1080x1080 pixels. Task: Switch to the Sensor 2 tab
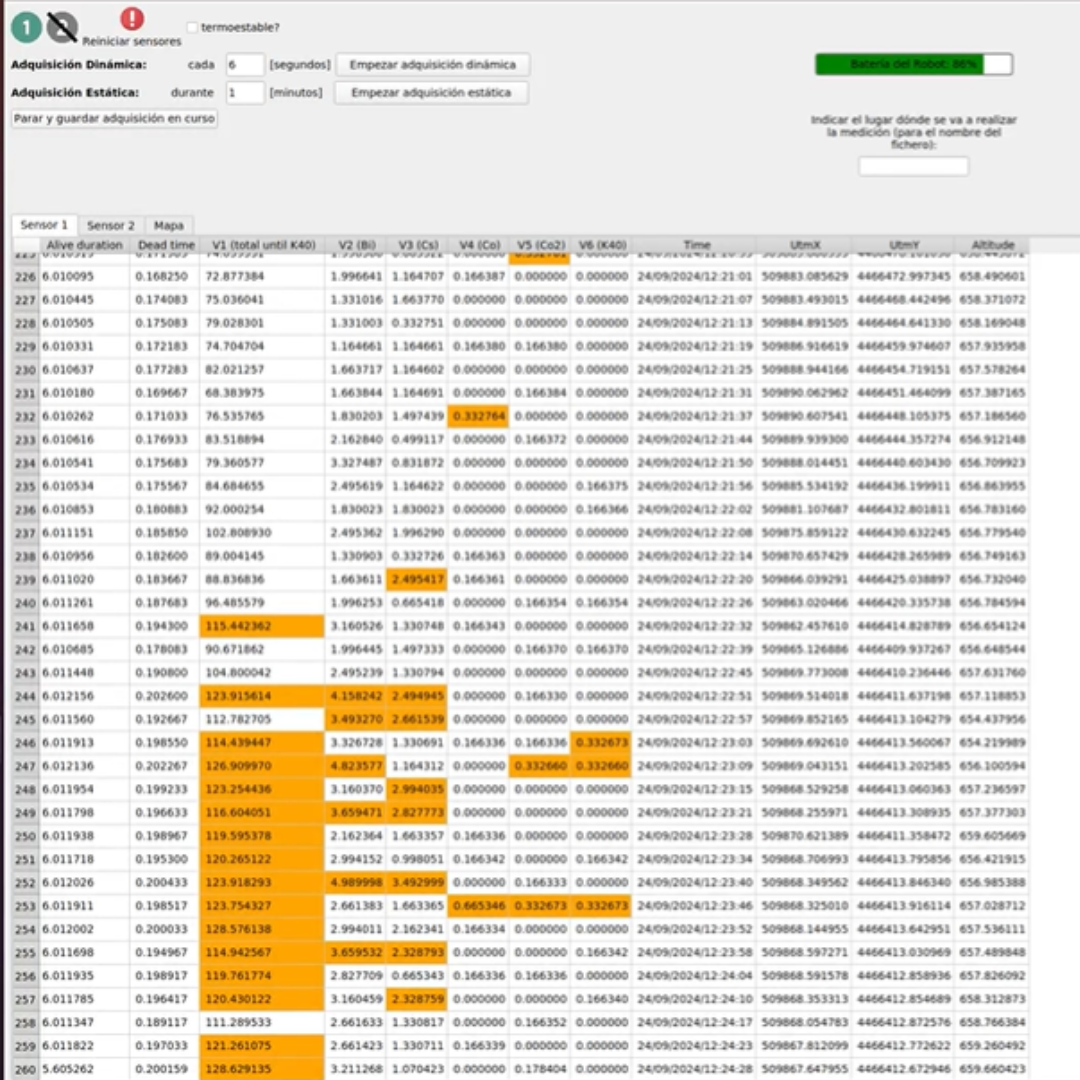(x=110, y=226)
